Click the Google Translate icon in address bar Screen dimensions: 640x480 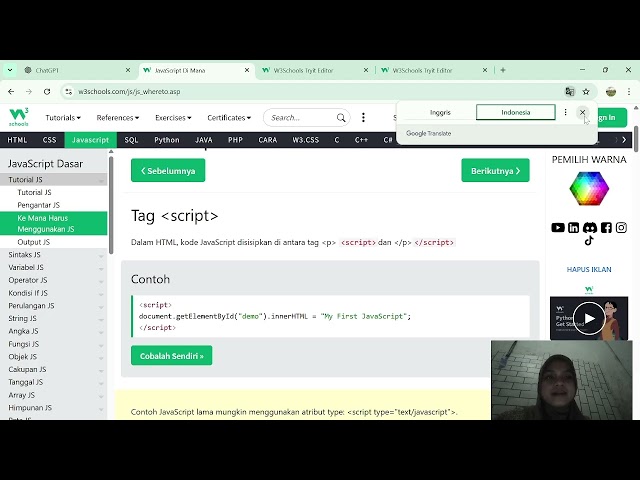[x=569, y=91]
